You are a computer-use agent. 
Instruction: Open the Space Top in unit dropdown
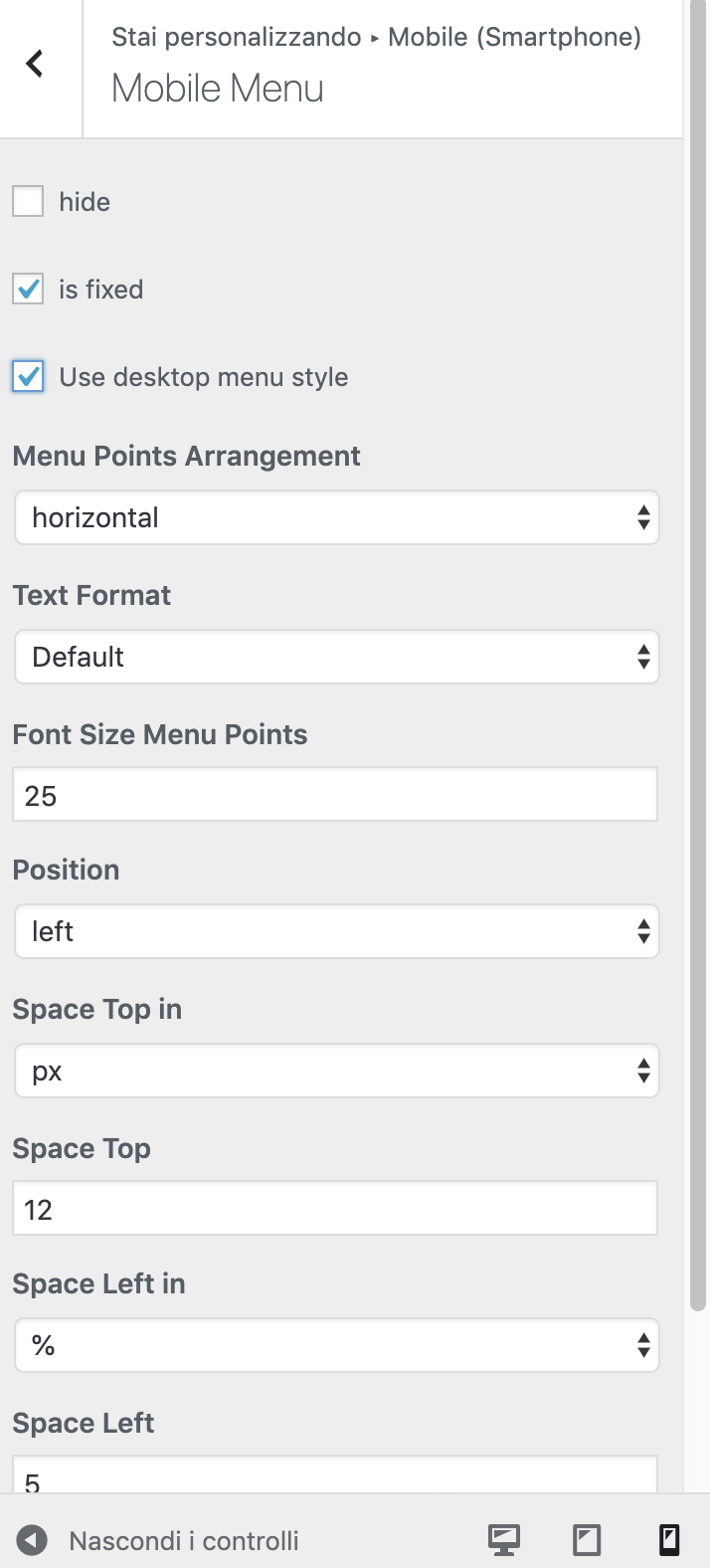pyautogui.click(x=336, y=1071)
